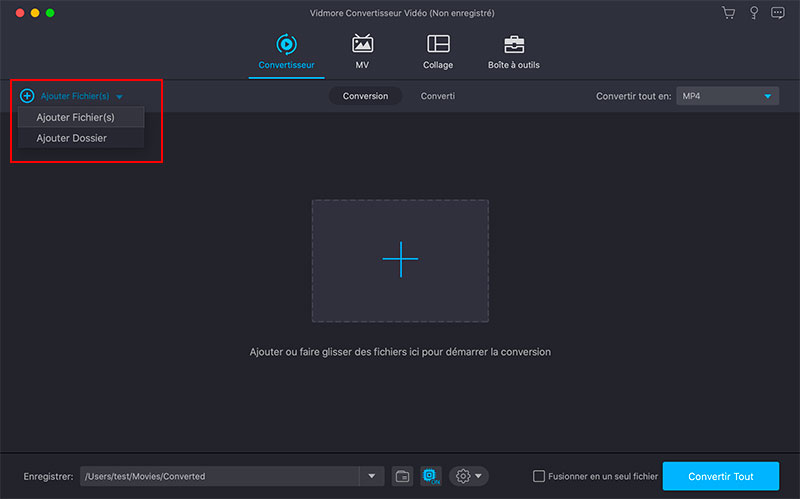Open the feedback chat bubble icon
Viewport: 800px width, 499px height.
tap(778, 13)
